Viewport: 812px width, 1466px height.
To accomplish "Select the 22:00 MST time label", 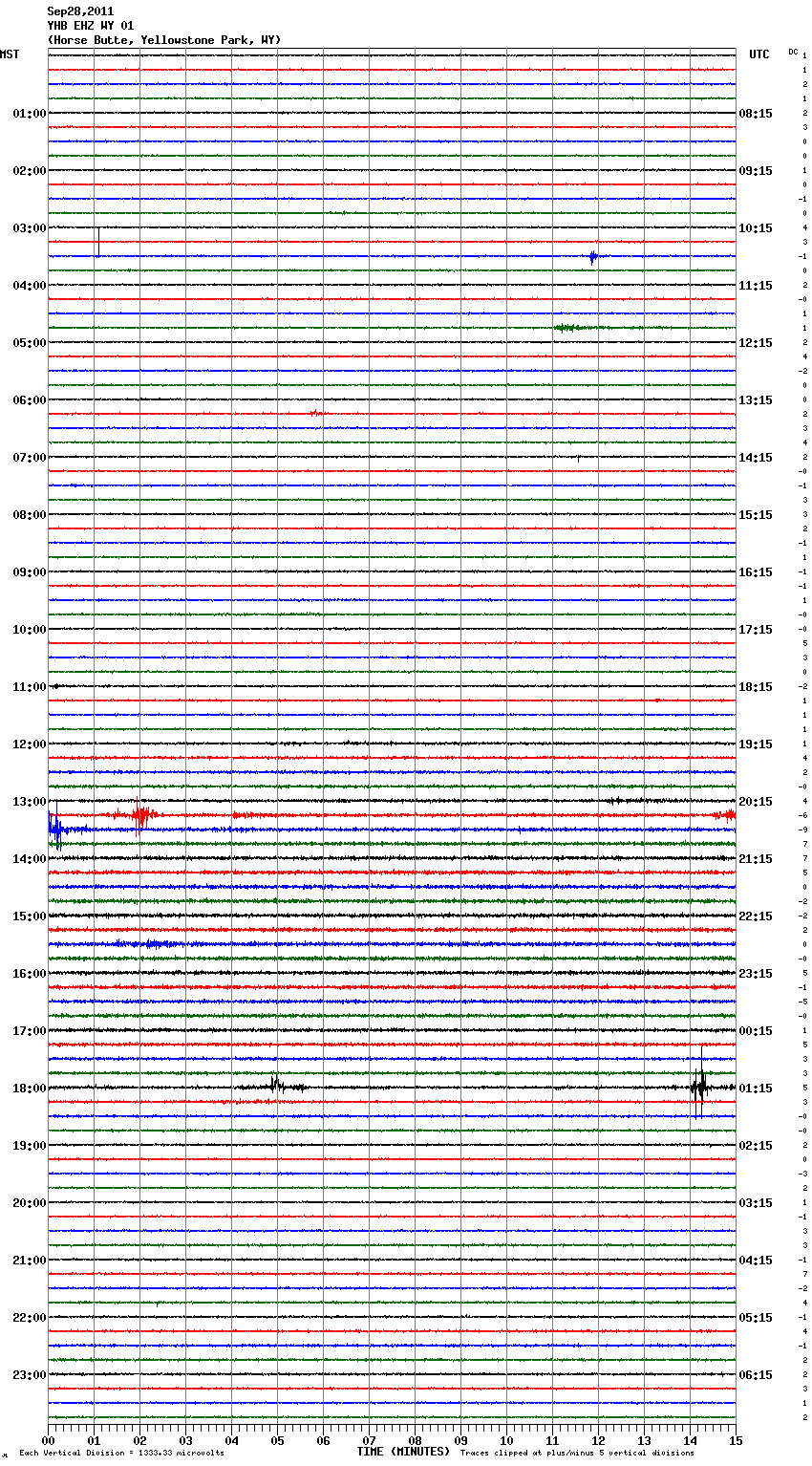I will [30, 1318].
